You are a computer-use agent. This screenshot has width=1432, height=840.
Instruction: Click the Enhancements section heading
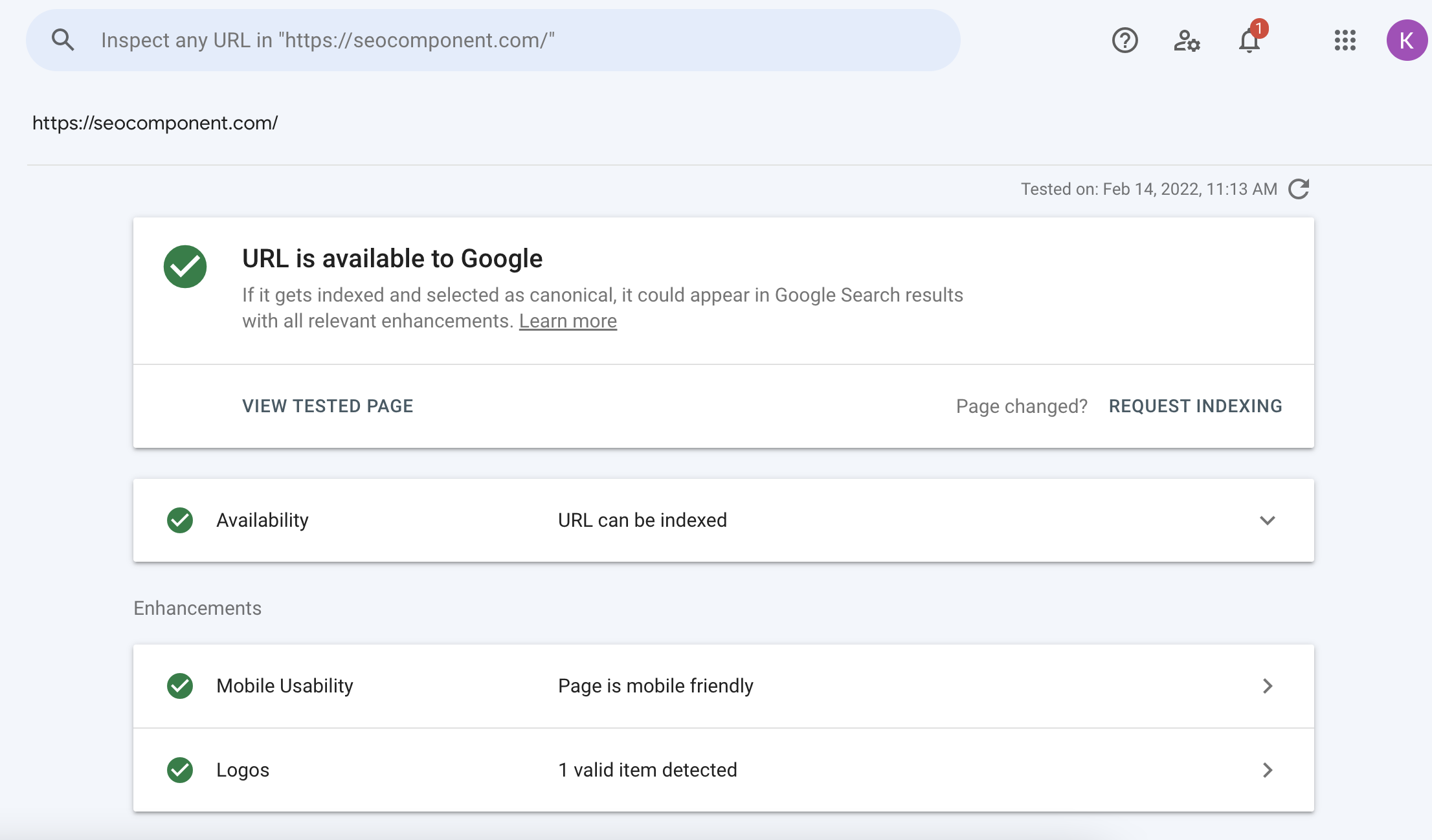197,608
